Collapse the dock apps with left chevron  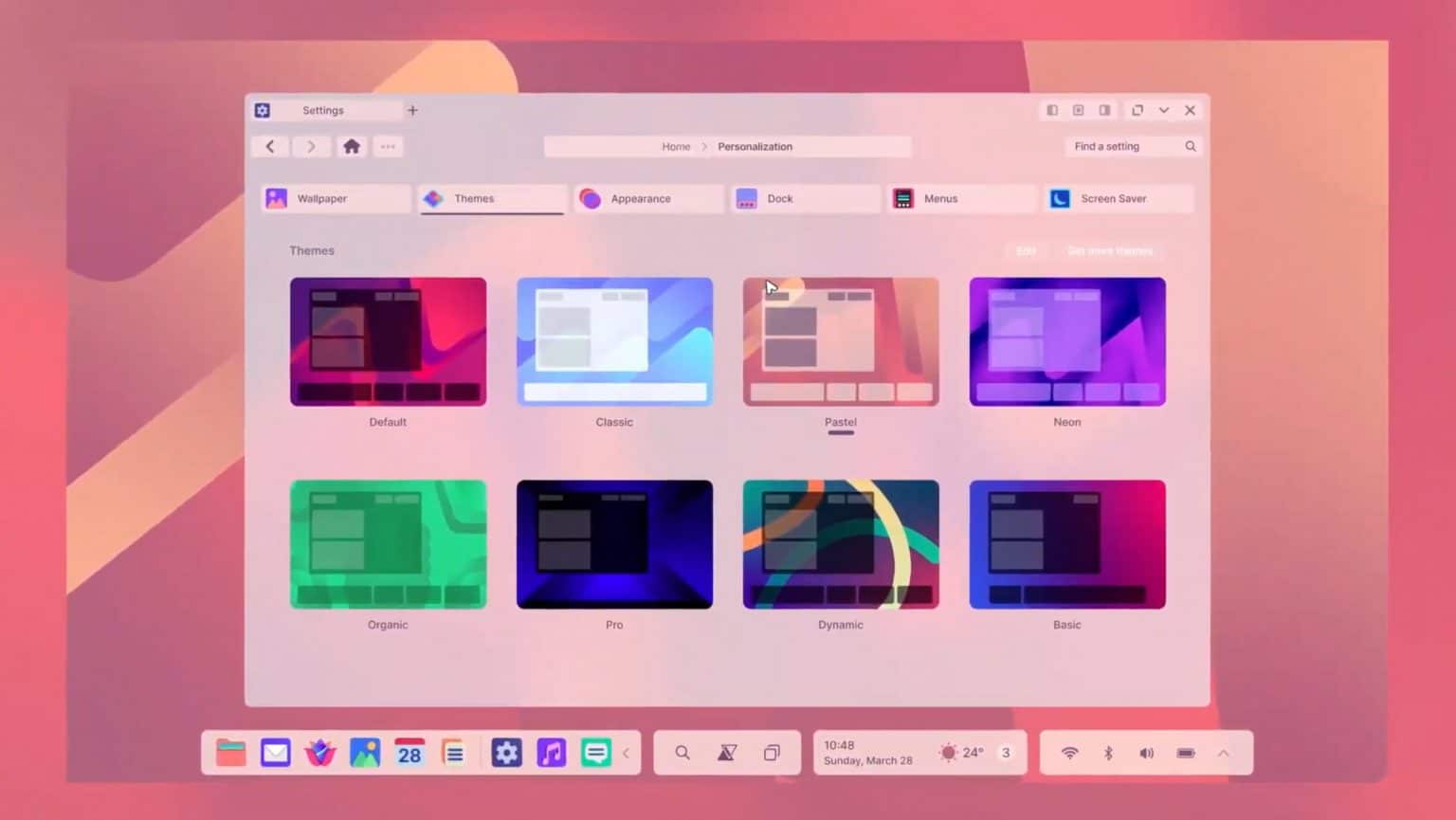point(626,752)
